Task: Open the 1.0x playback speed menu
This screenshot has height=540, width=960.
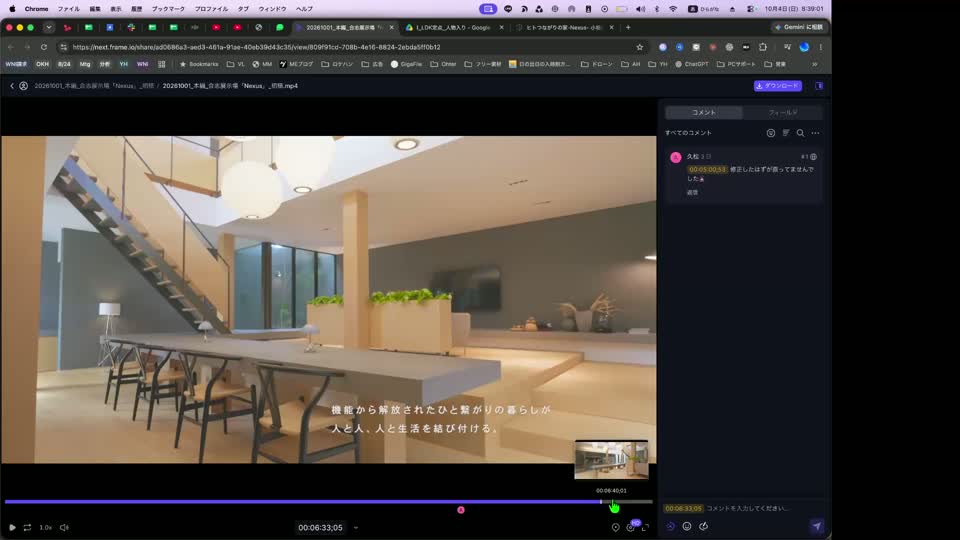Action: tap(46, 527)
